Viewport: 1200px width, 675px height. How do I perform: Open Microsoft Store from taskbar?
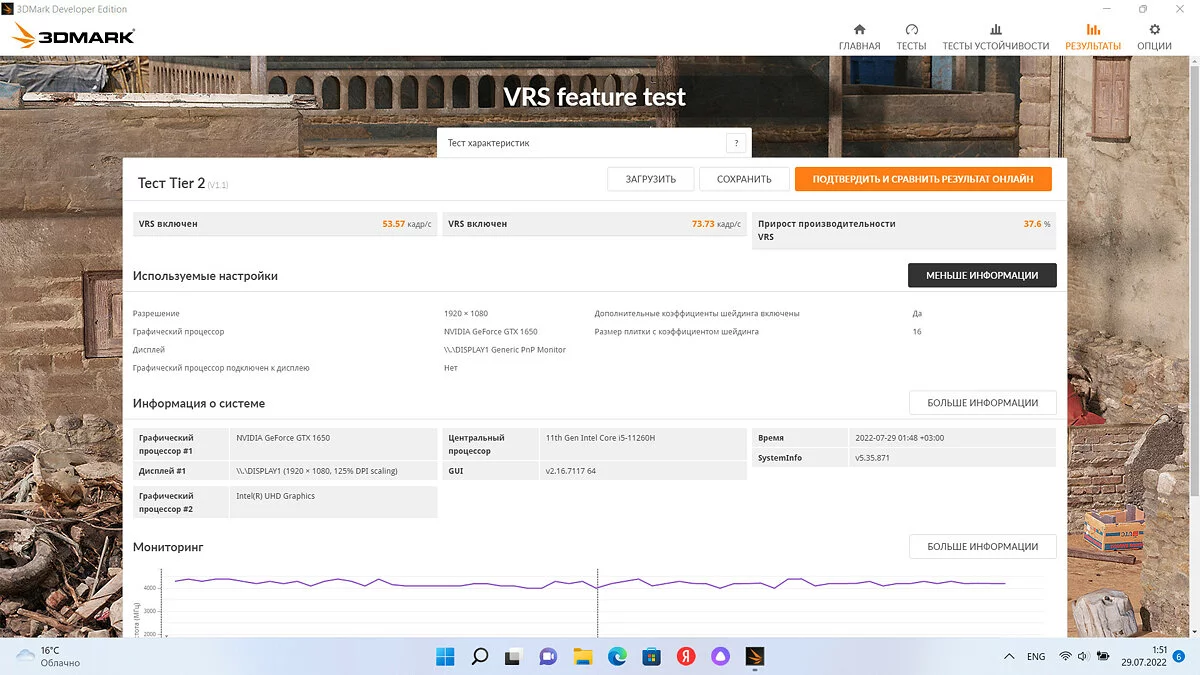tap(651, 656)
